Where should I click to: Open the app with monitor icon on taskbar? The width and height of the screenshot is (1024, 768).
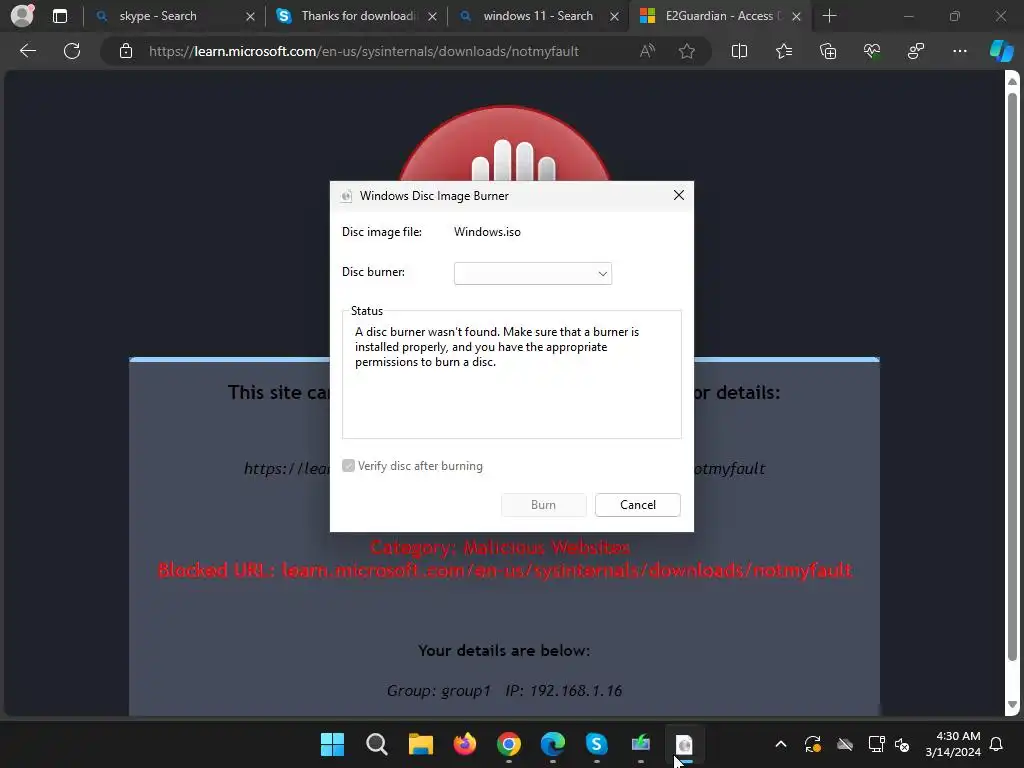[x=641, y=744]
